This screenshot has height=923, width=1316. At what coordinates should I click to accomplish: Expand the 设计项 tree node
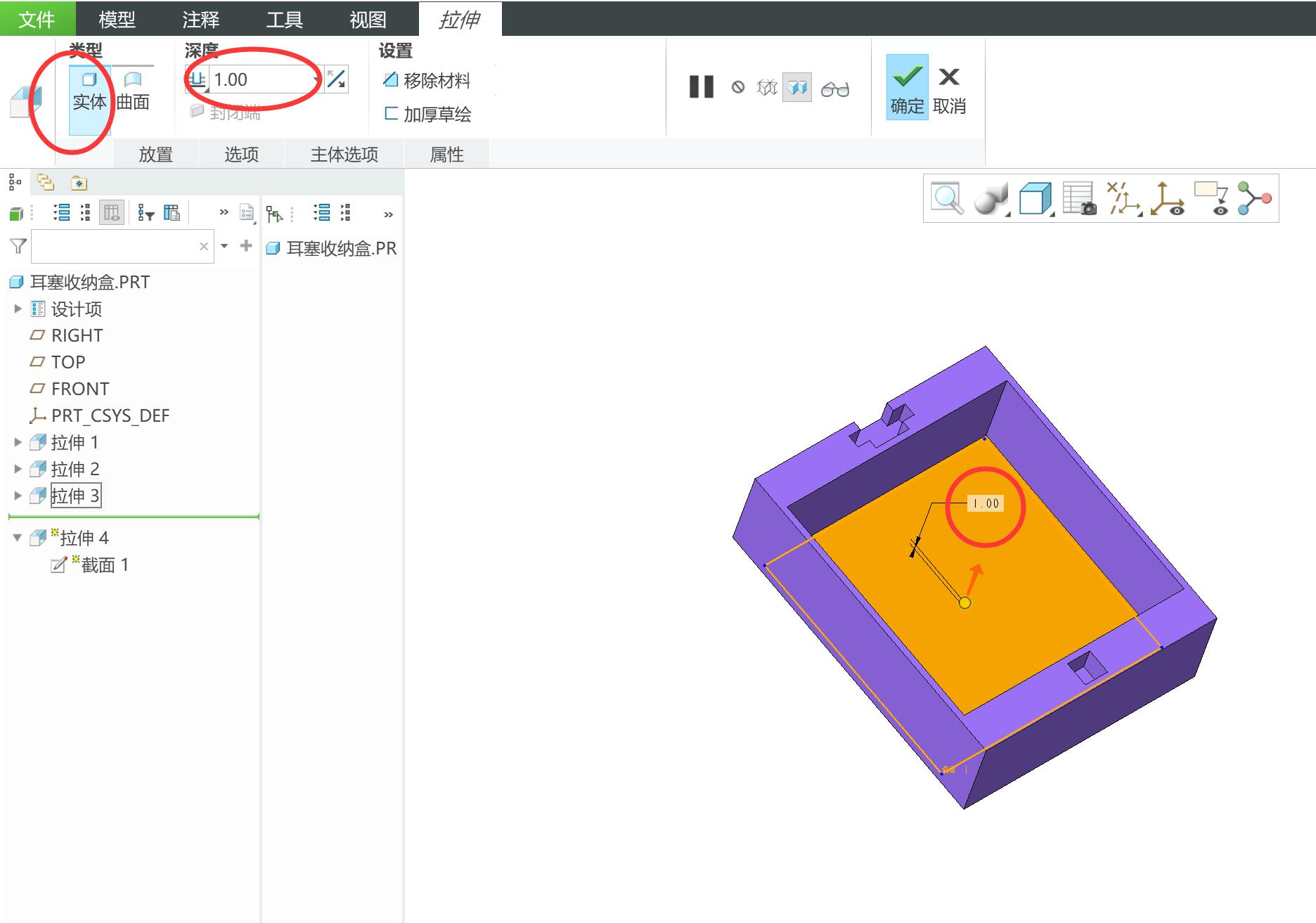18,309
